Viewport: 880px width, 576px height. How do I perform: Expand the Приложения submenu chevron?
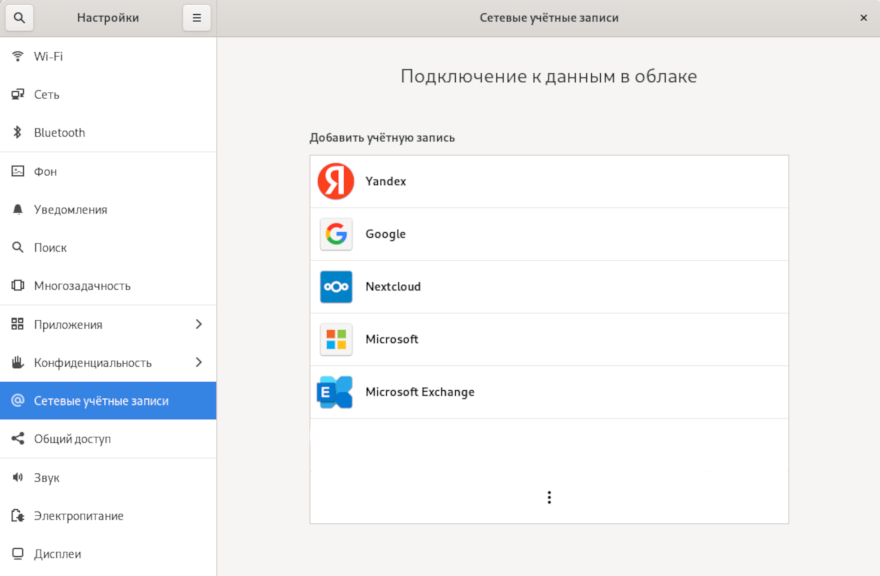(x=198, y=325)
